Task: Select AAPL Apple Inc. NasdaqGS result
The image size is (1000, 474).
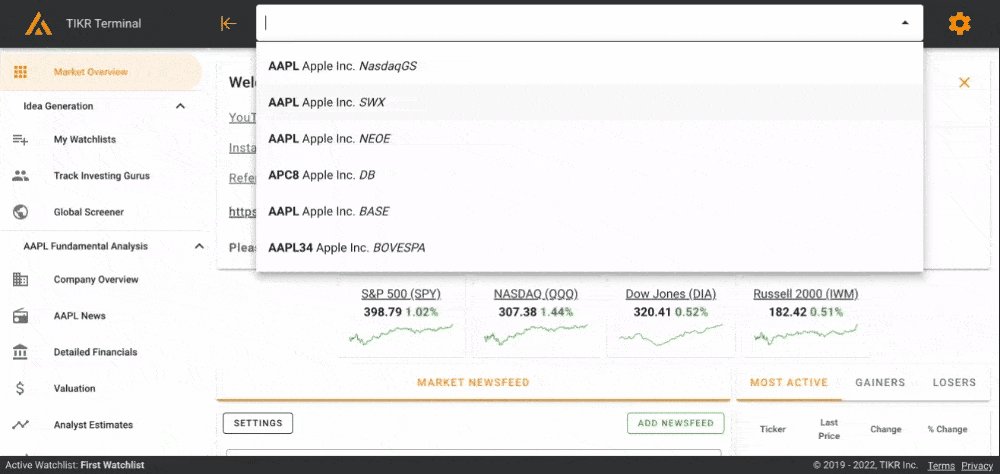Action: coord(589,66)
